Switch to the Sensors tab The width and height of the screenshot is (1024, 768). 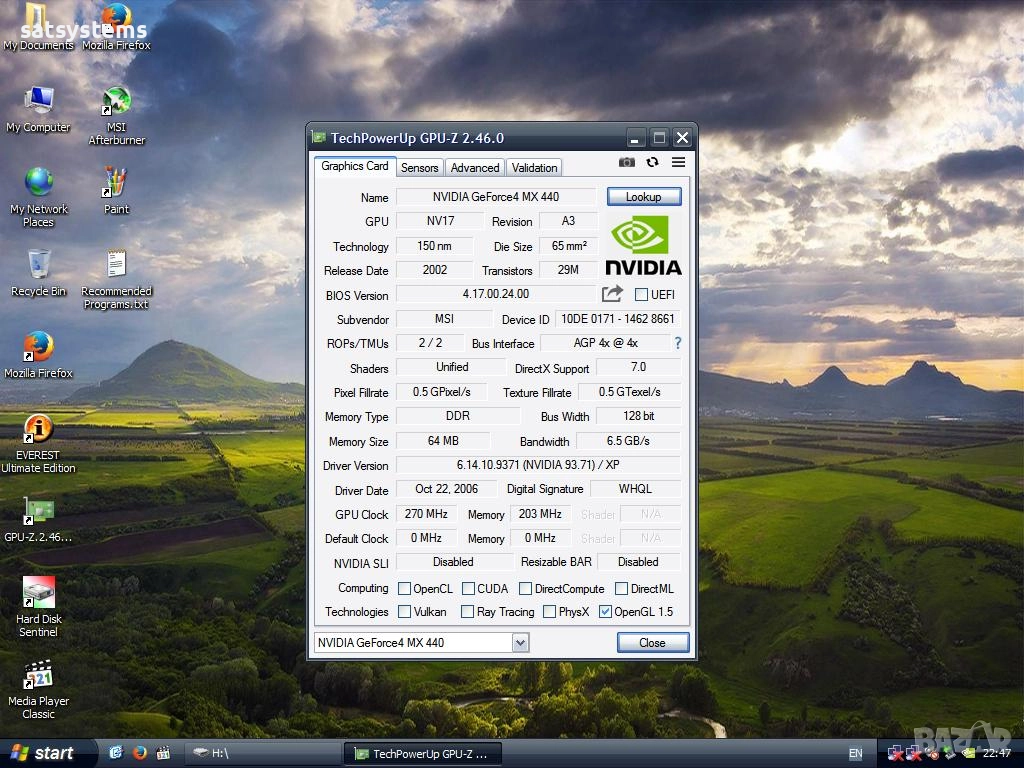click(x=420, y=168)
